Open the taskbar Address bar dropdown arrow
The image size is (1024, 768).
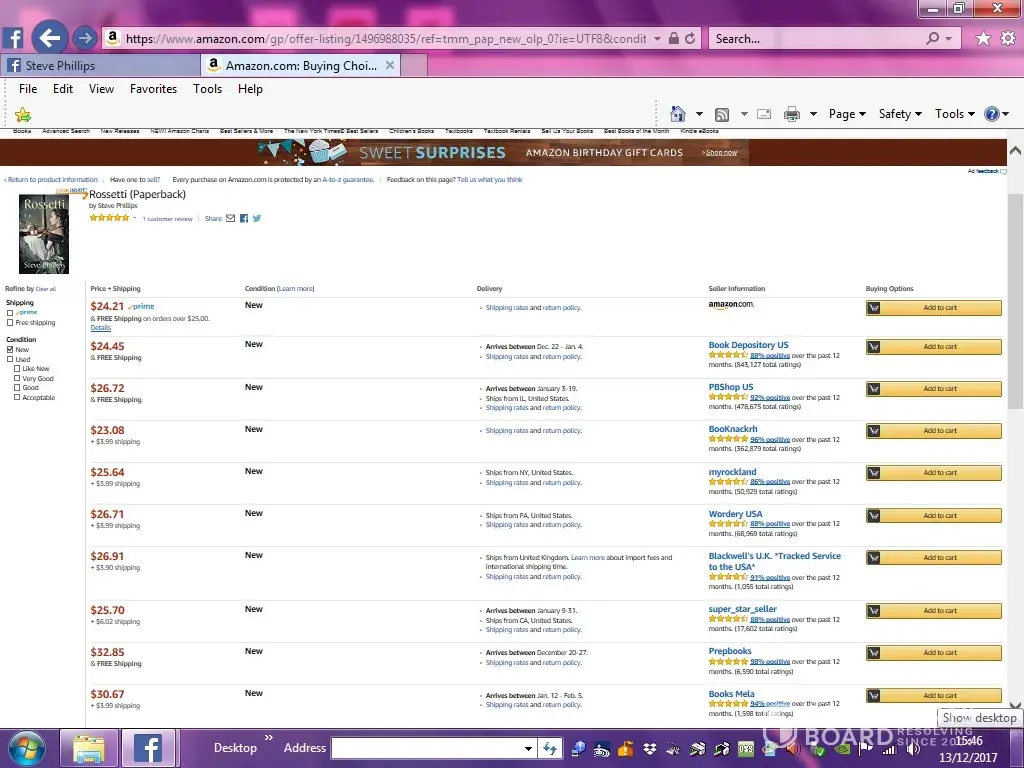[x=528, y=748]
